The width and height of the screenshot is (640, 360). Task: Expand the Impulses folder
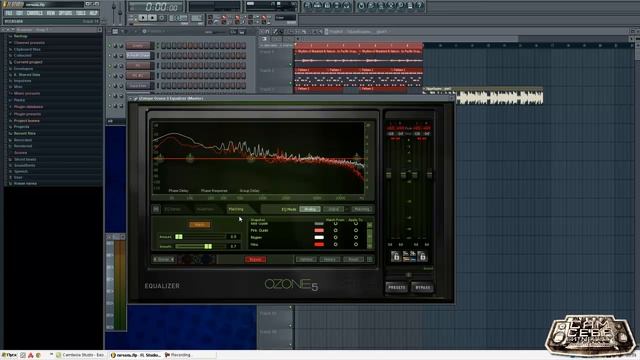(x=22, y=81)
